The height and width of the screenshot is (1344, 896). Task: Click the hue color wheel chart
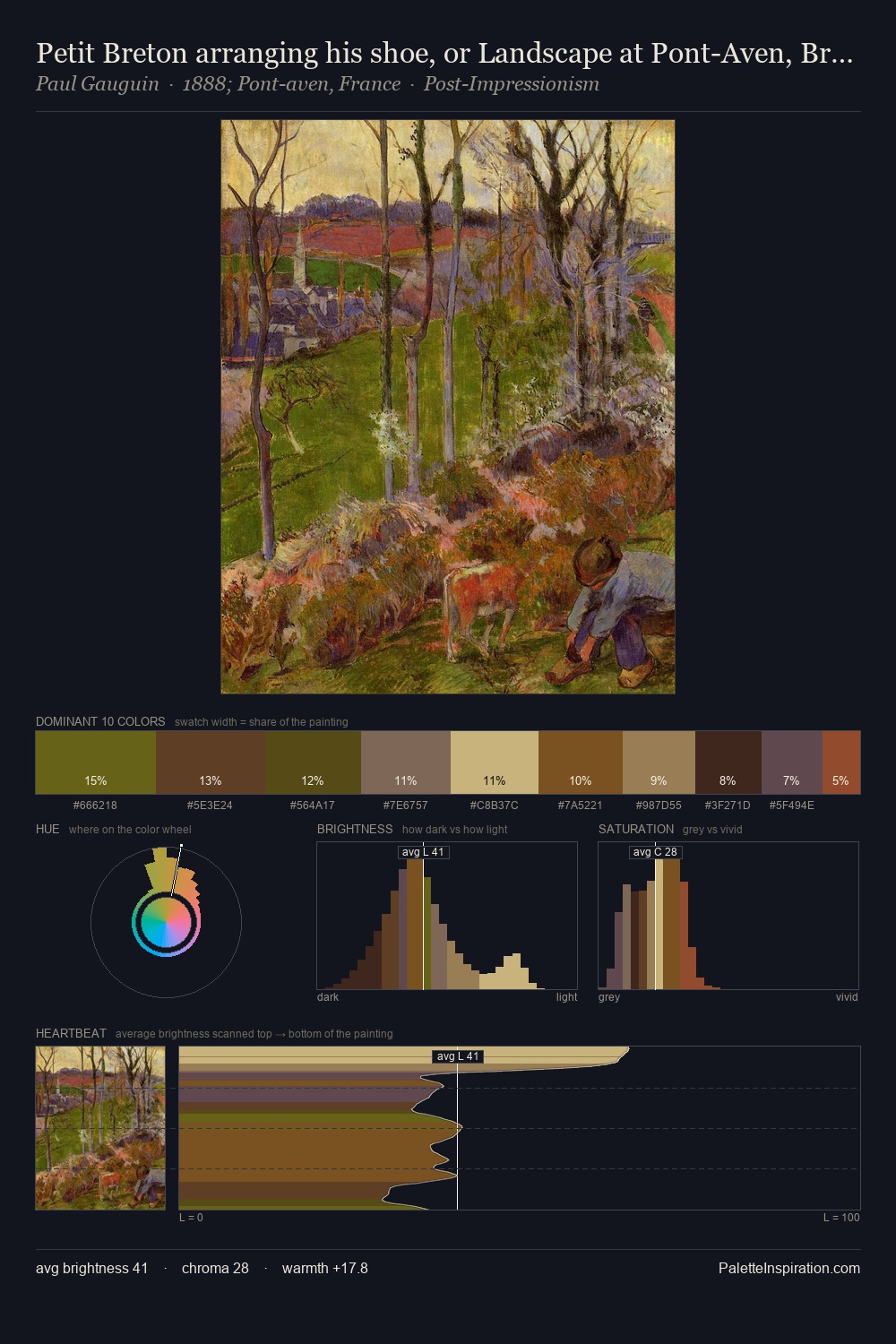click(x=166, y=921)
